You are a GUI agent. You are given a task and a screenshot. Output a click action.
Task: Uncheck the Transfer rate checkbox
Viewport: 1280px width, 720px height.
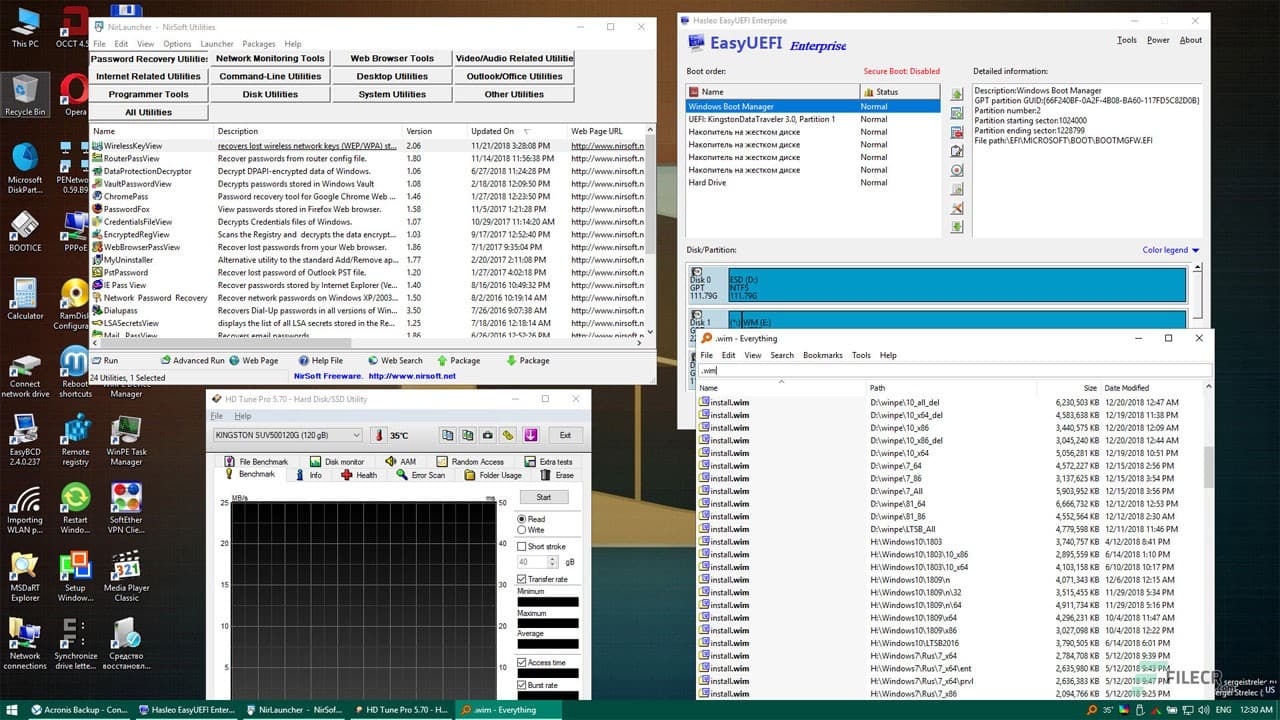click(x=522, y=579)
